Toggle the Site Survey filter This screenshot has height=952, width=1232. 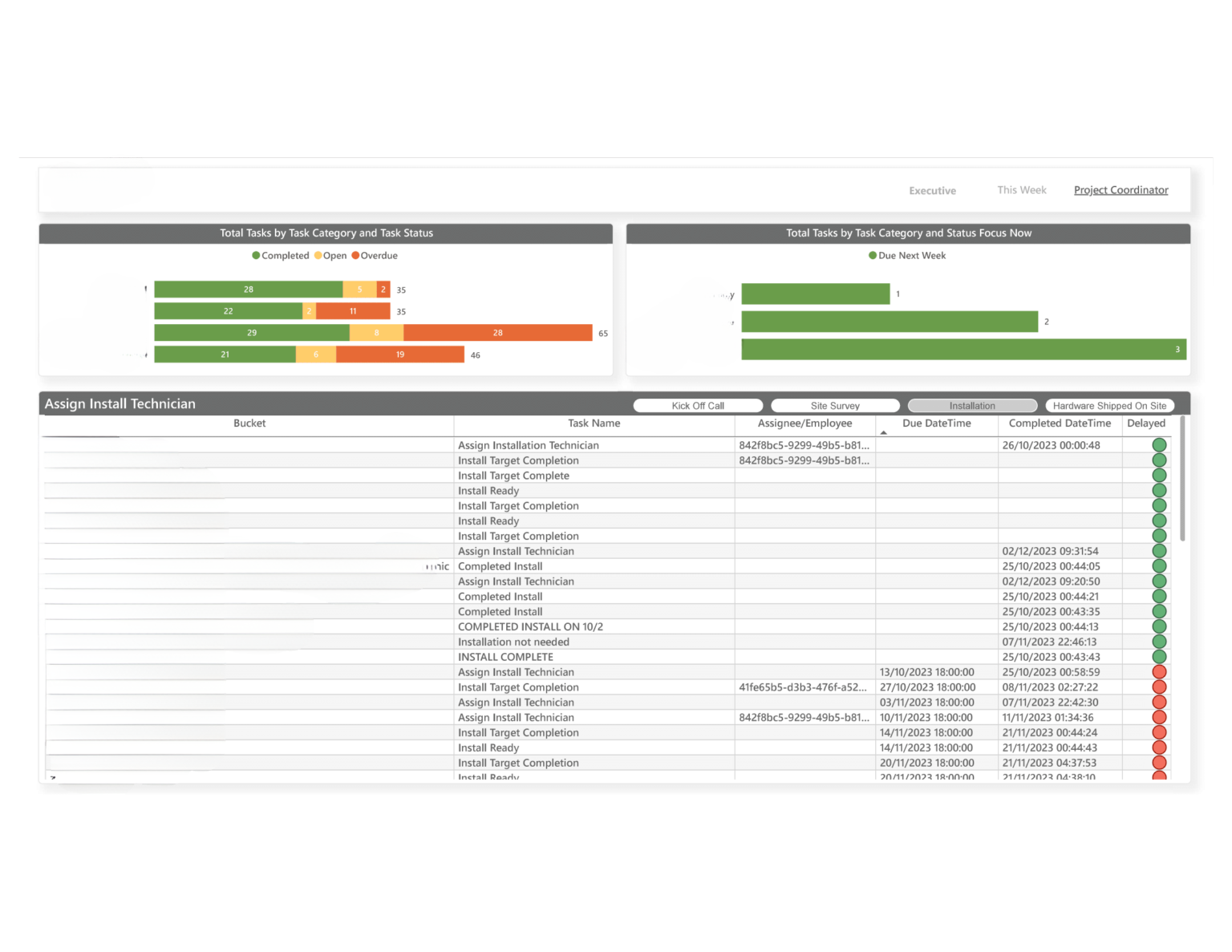click(x=835, y=405)
